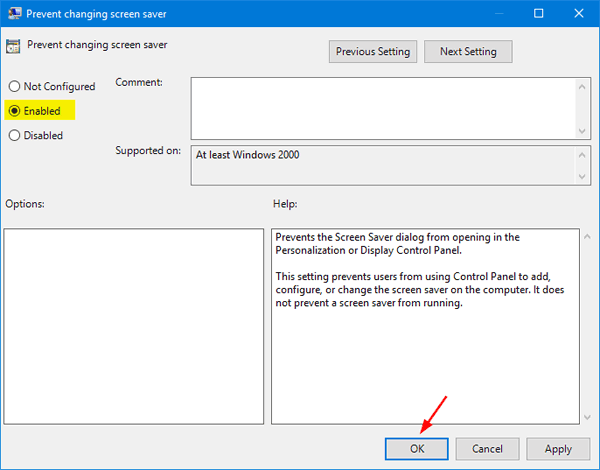Click the 'Options:' label
This screenshot has height=470, width=600.
coord(25,204)
